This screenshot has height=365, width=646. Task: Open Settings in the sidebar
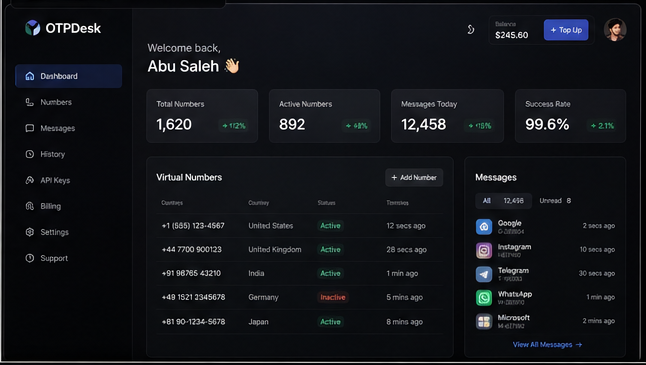click(x=68, y=232)
